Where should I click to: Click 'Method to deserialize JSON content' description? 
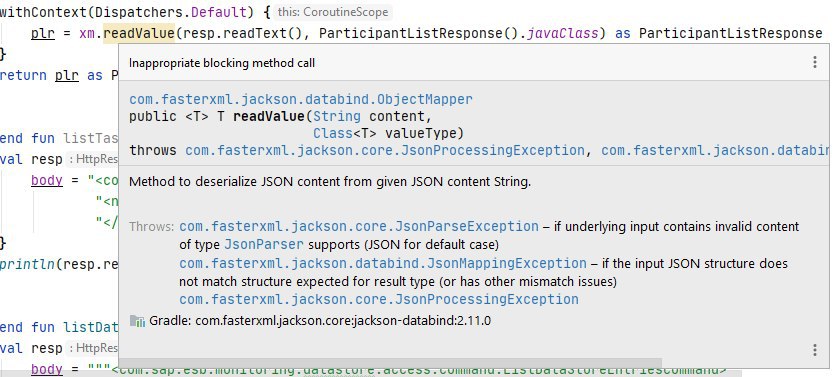pos(330,182)
